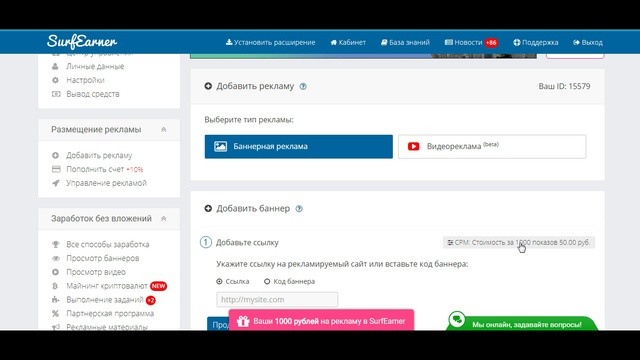Open 'Партнерская программа' in the sidebar
640x360 pixels.
(x=110, y=313)
